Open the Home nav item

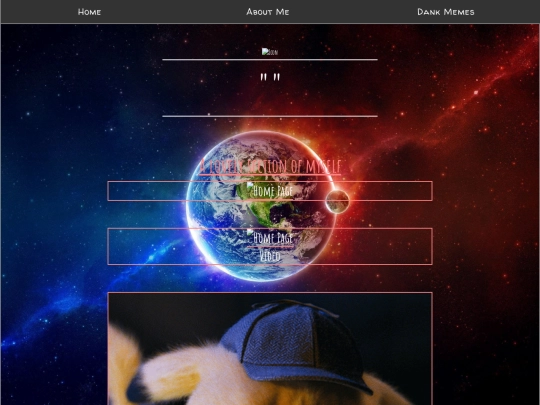[x=89, y=12]
